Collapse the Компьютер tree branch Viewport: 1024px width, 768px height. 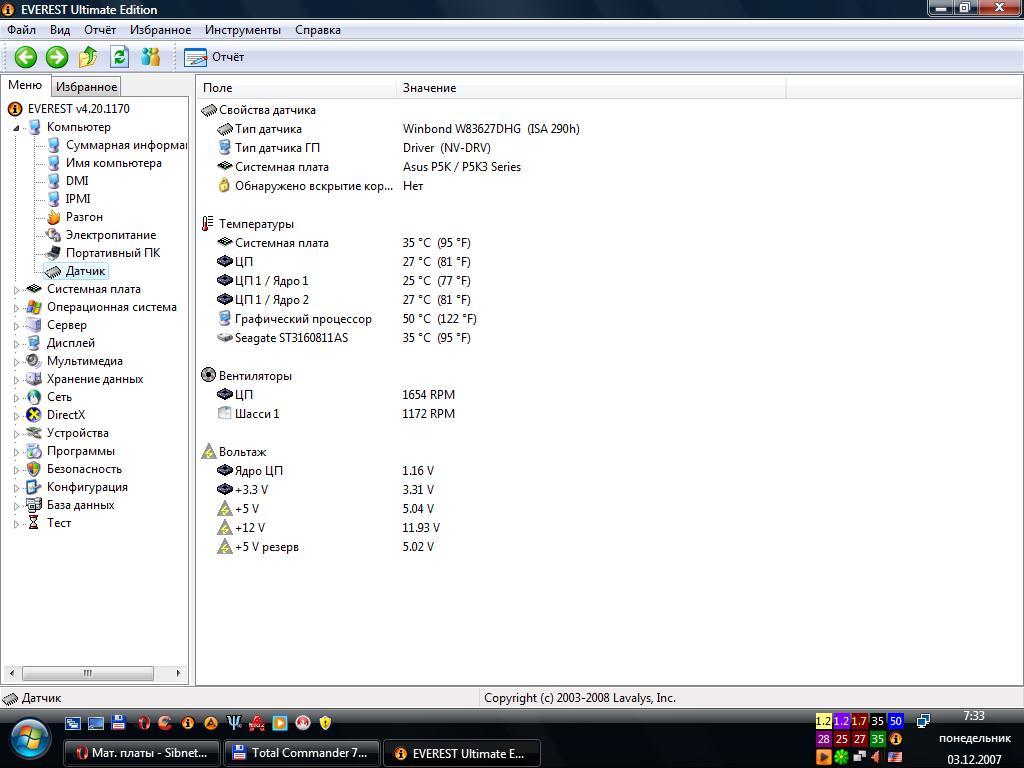16,127
